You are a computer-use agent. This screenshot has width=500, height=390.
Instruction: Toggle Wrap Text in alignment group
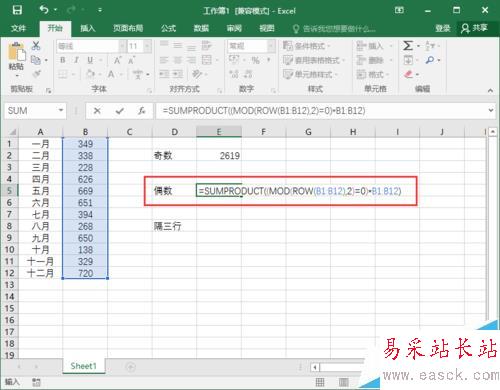[x=206, y=46]
